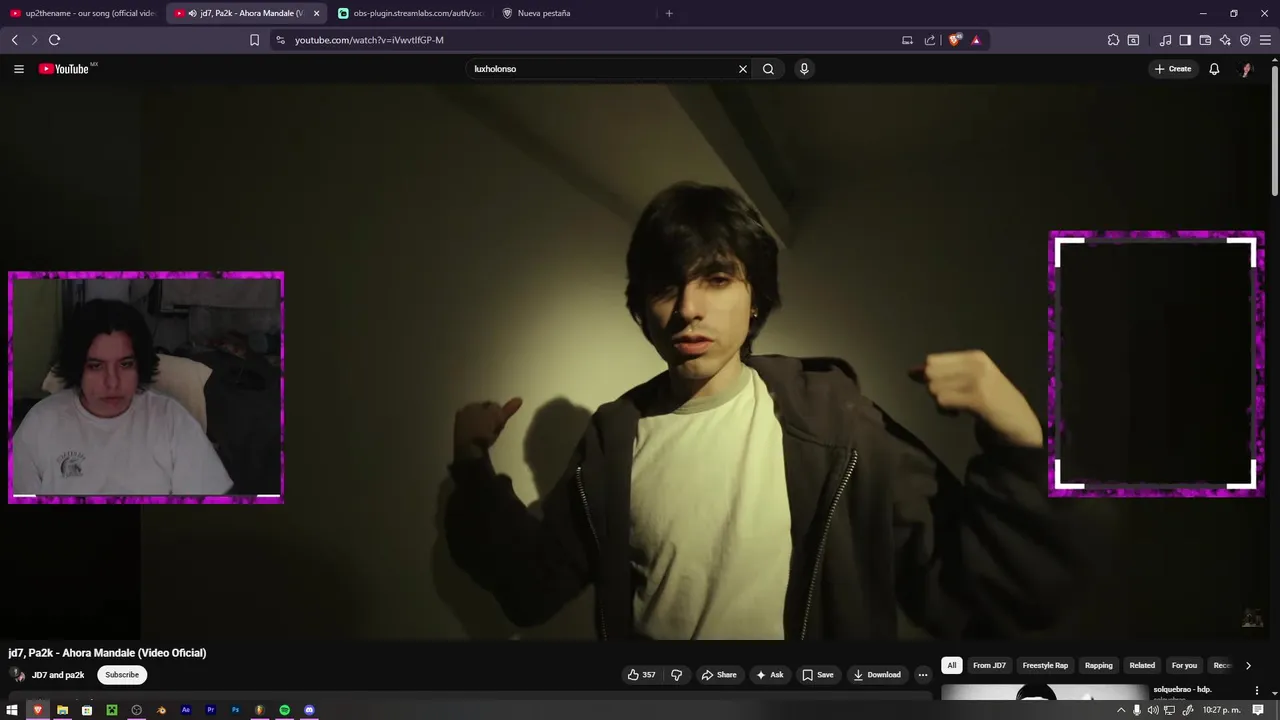Select the Freestyle Rap filter chip
Image resolution: width=1280 pixels, height=720 pixels.
tap(1045, 665)
